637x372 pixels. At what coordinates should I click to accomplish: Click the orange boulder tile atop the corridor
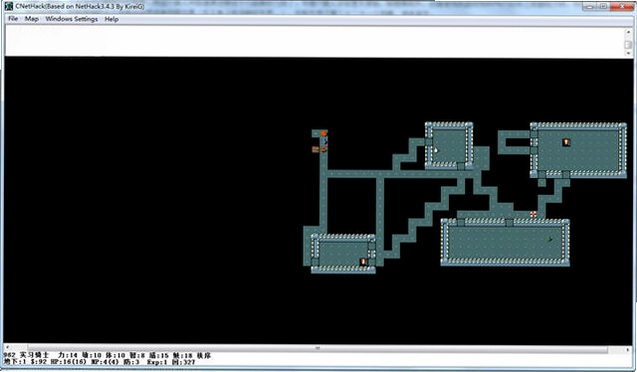[x=323, y=134]
